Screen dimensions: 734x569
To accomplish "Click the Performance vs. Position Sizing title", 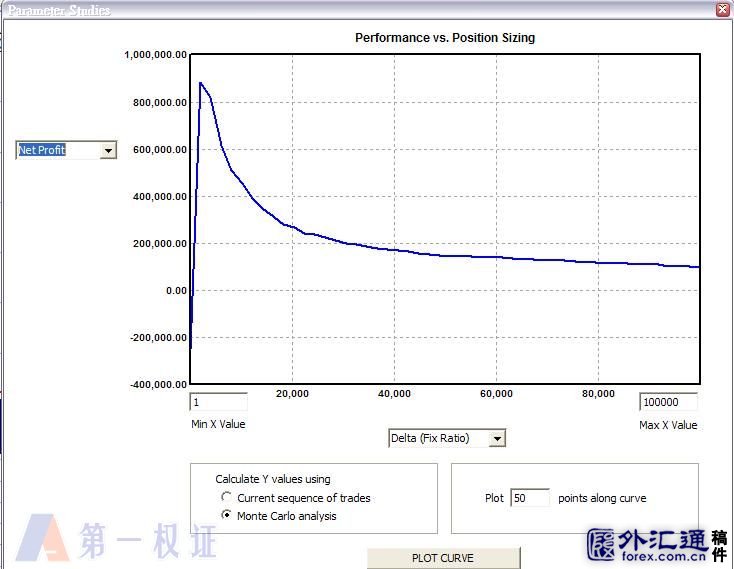I will (x=445, y=38).
